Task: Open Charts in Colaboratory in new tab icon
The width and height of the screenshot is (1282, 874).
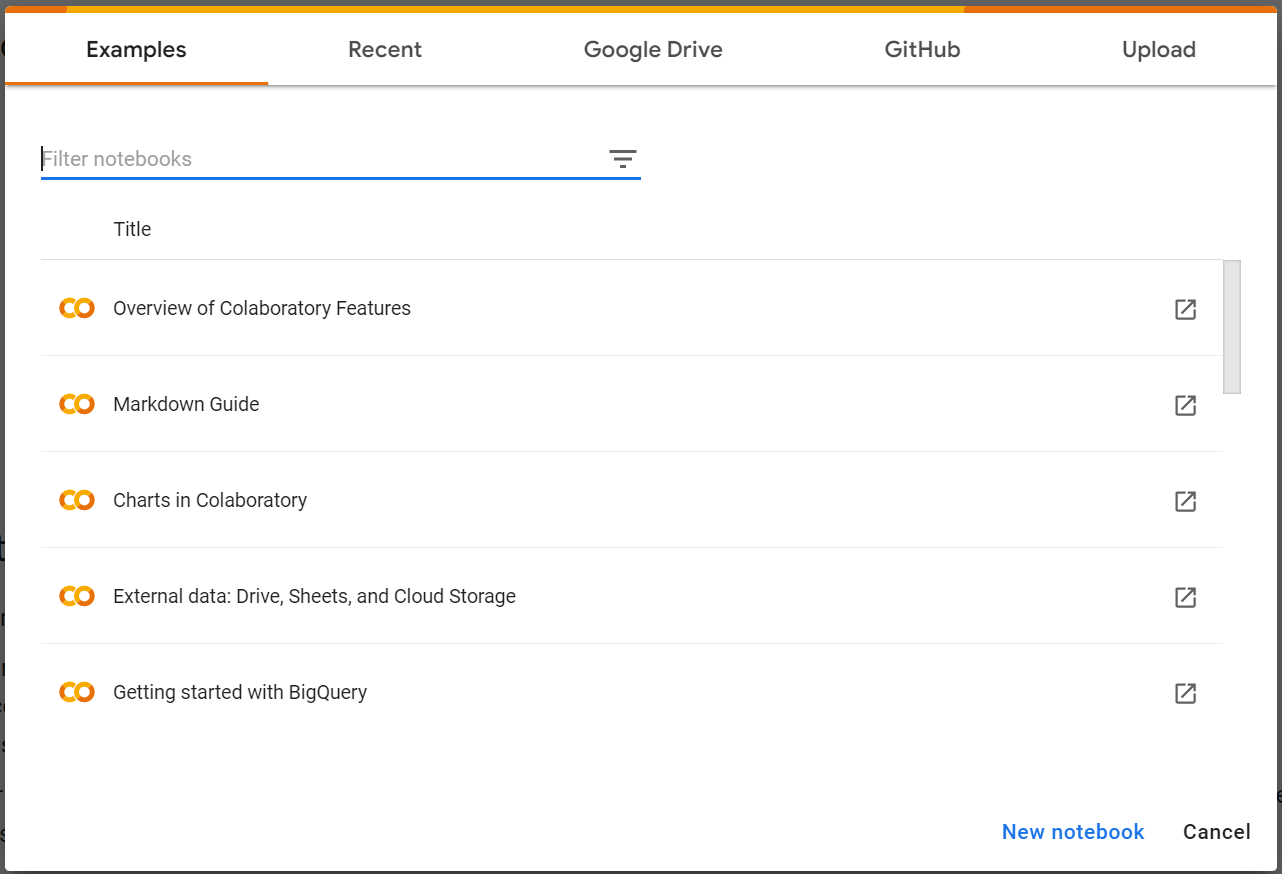Action: pyautogui.click(x=1185, y=501)
